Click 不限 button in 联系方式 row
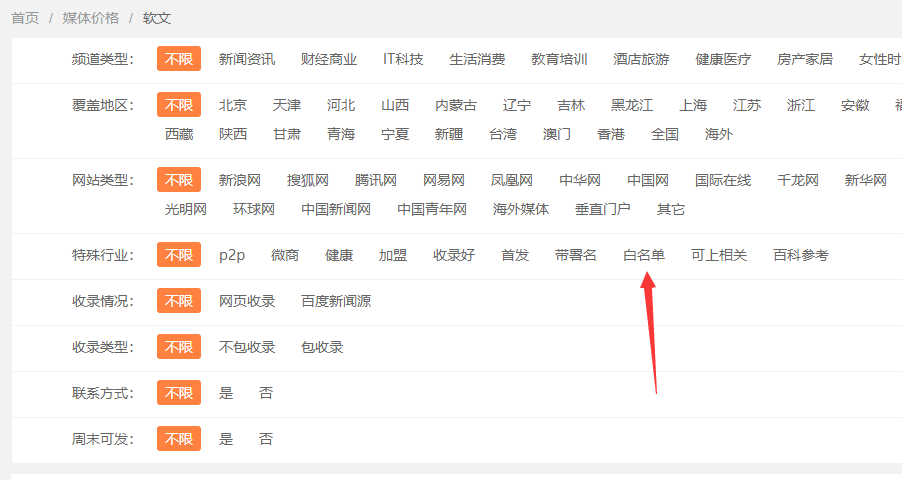This screenshot has width=902, height=480. click(x=178, y=393)
